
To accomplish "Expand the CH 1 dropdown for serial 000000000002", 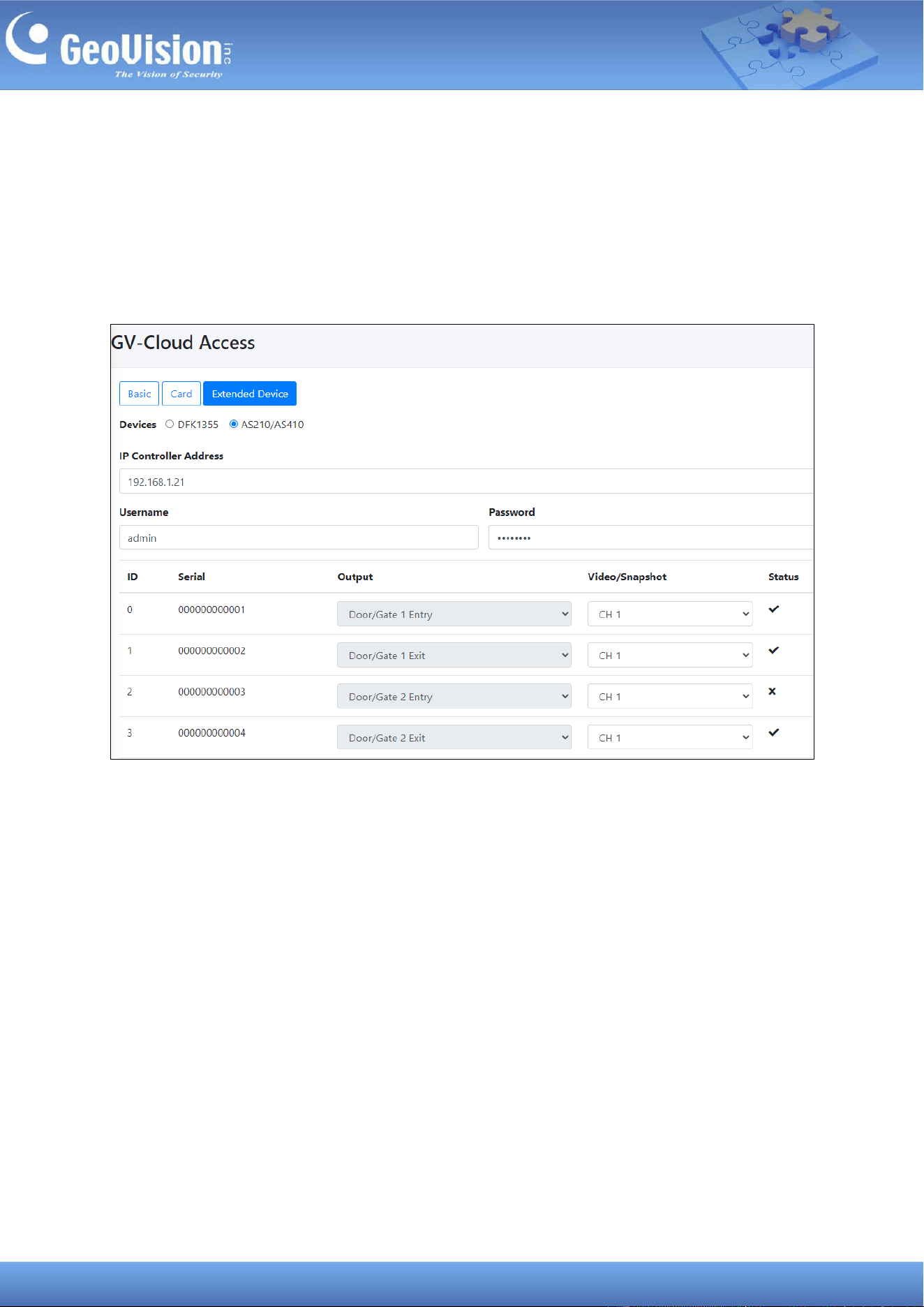I will 670,656.
